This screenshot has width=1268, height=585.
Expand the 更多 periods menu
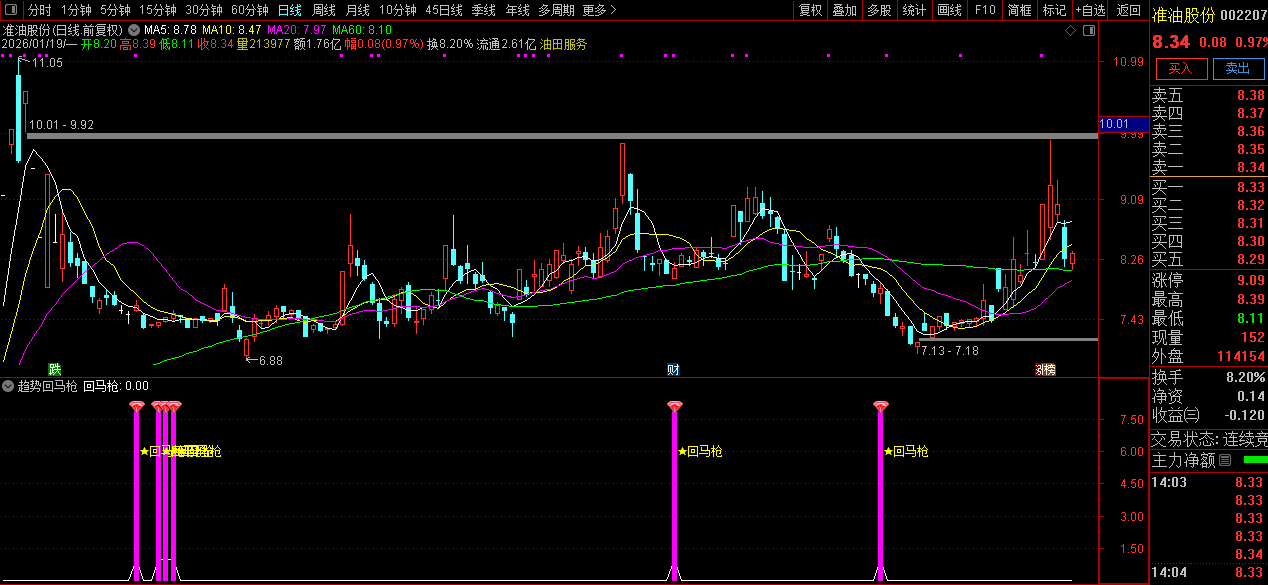click(599, 10)
